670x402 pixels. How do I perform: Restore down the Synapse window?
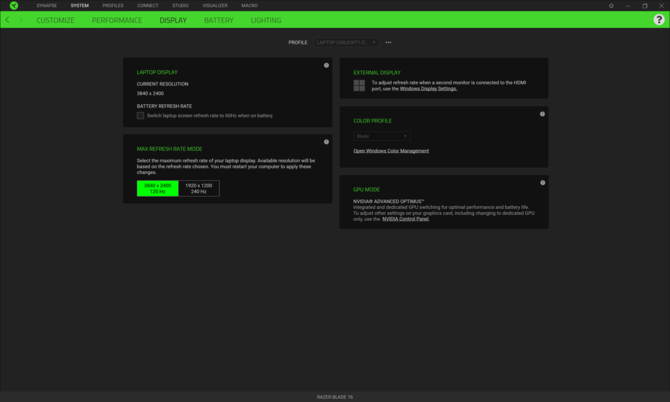point(645,6)
